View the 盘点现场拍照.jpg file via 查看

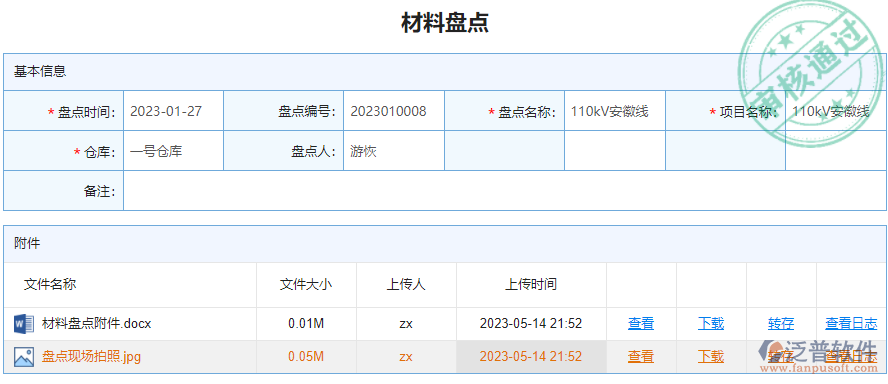click(x=641, y=357)
